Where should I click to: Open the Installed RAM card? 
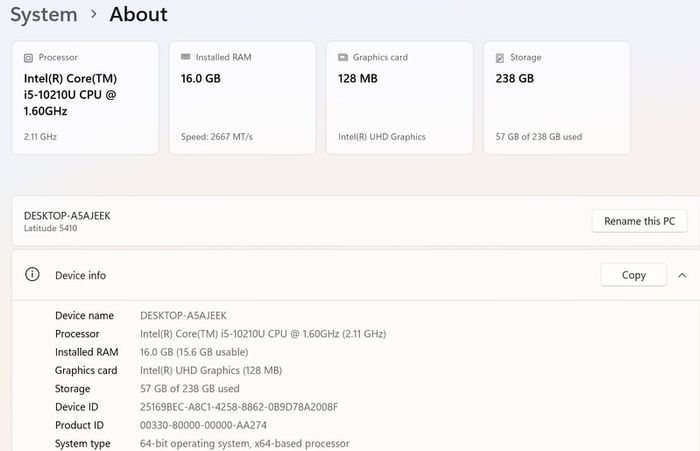pyautogui.click(x=242, y=98)
